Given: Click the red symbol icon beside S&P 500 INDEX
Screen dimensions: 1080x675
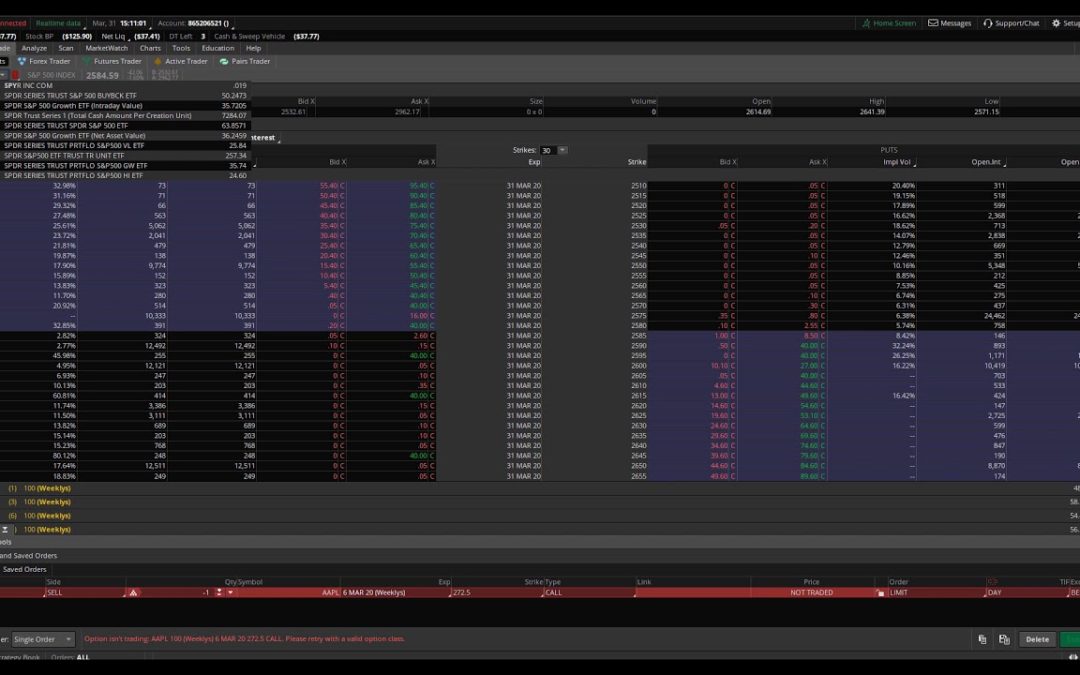Looking at the screenshot, I should pyautogui.click(x=15, y=75).
